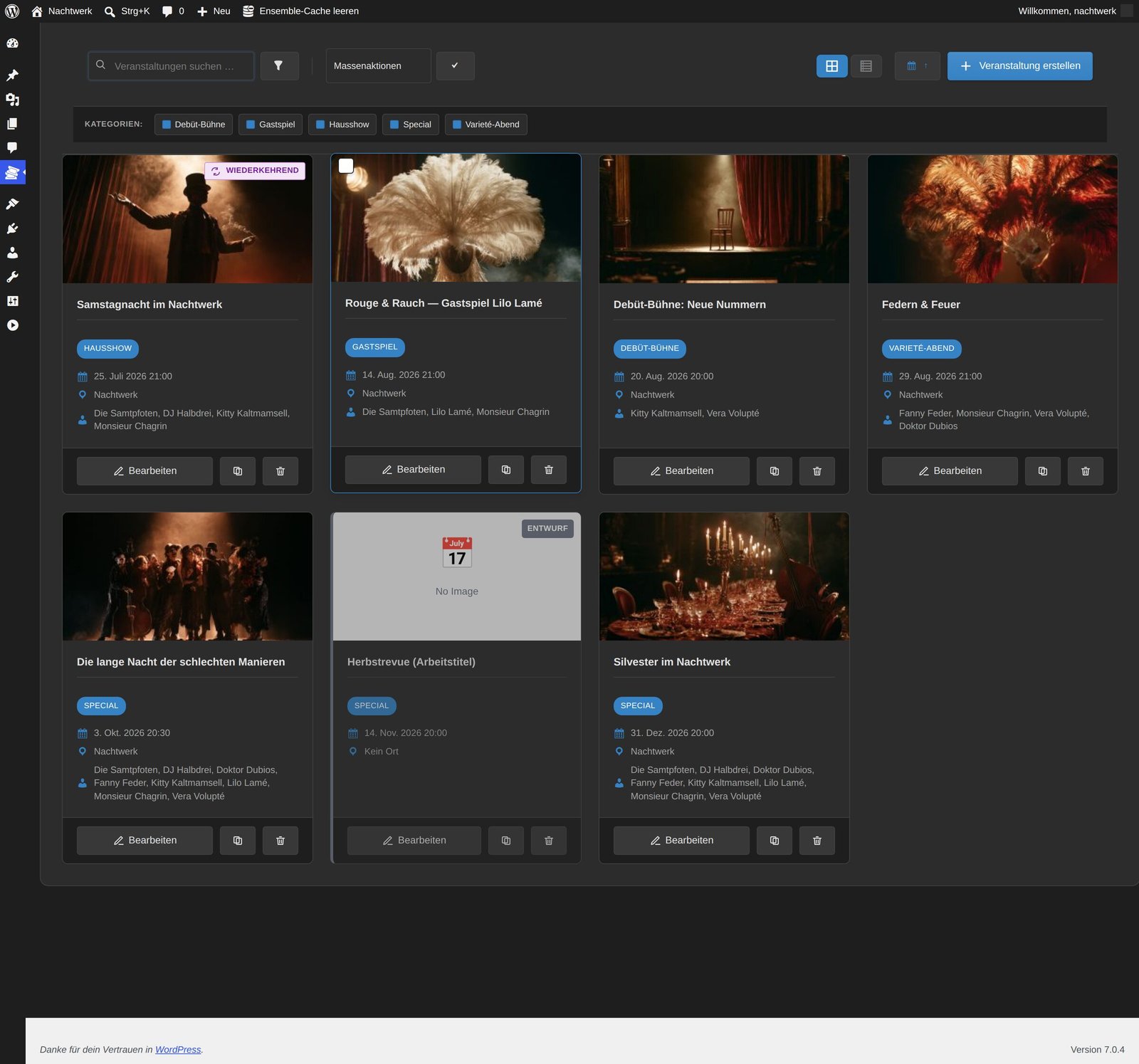
Task: Delete the Herbstrevue (Arbeitstitel) draft
Action: pos(549,841)
